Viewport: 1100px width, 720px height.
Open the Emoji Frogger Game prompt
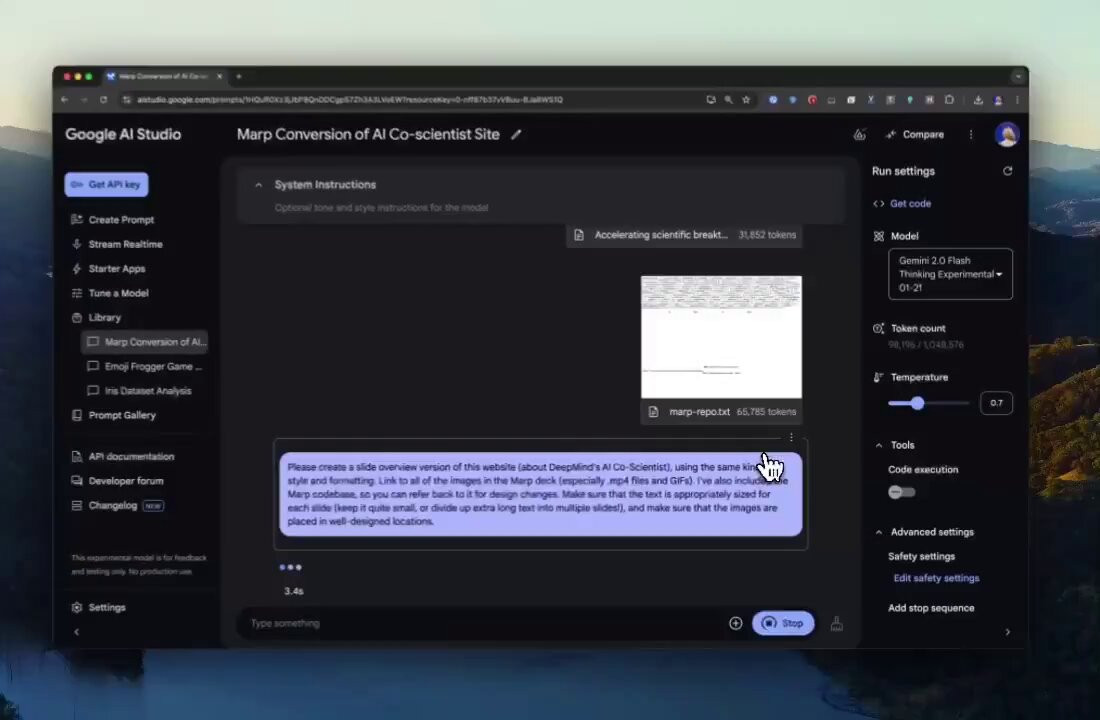point(145,366)
